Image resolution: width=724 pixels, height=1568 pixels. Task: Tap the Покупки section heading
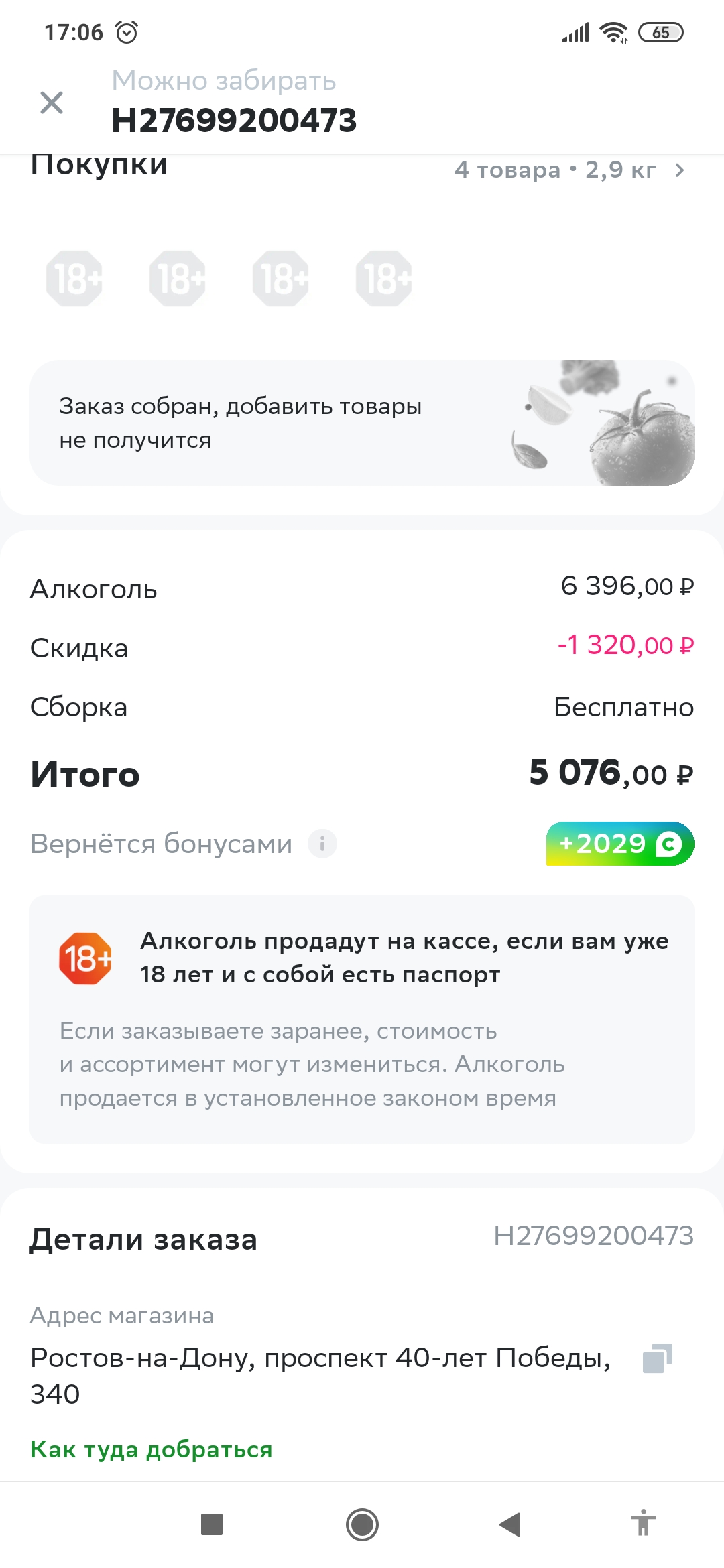(99, 166)
